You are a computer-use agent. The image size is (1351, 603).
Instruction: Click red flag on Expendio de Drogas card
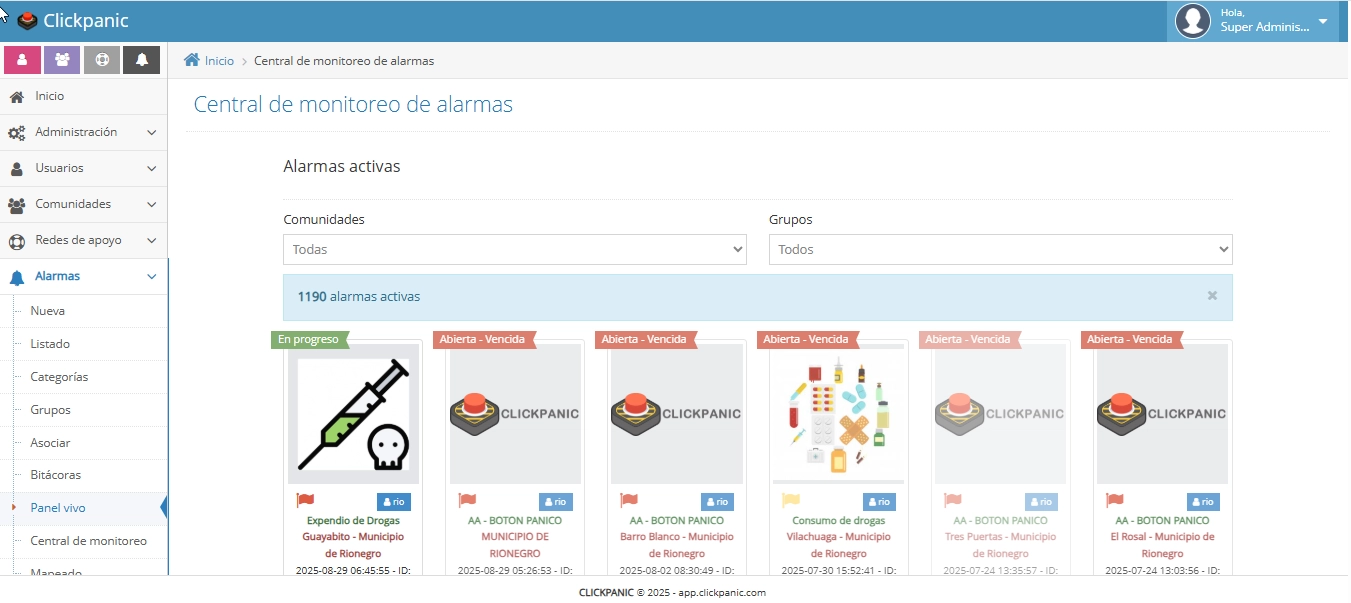point(305,500)
